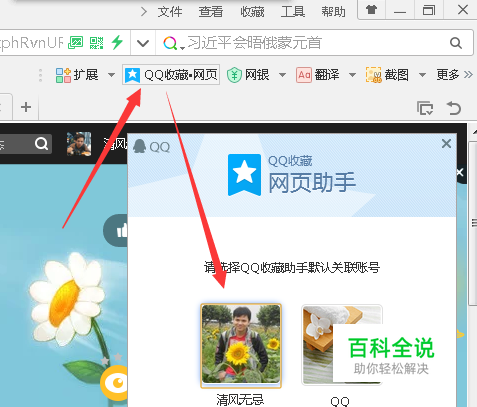
Task: Close the QQ收藏 网页助手 popup
Action: tap(446, 144)
